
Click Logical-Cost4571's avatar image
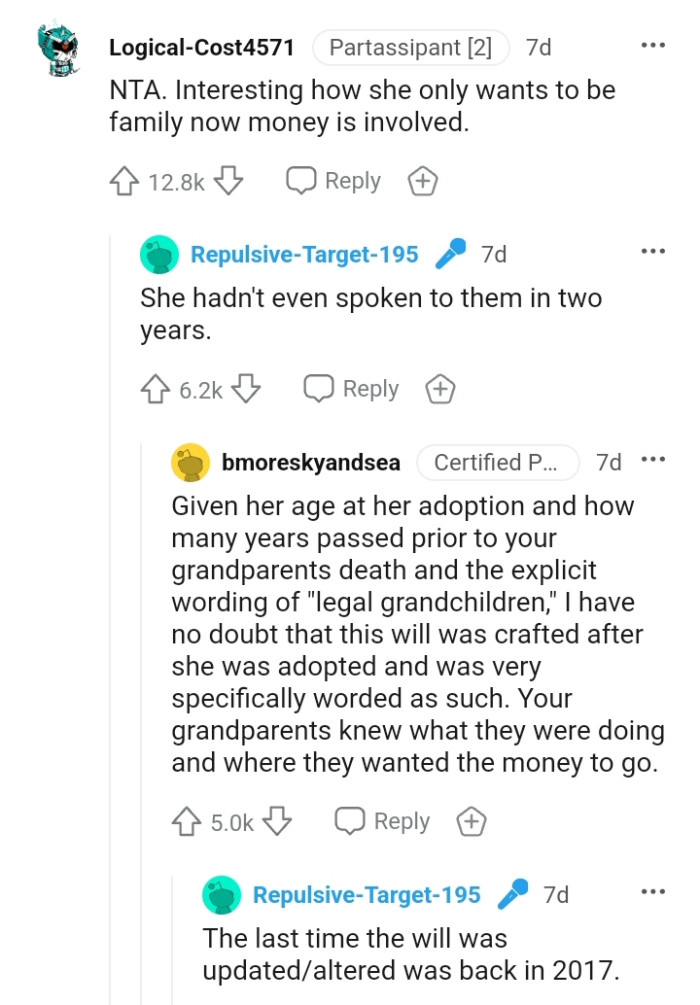tap(50, 46)
